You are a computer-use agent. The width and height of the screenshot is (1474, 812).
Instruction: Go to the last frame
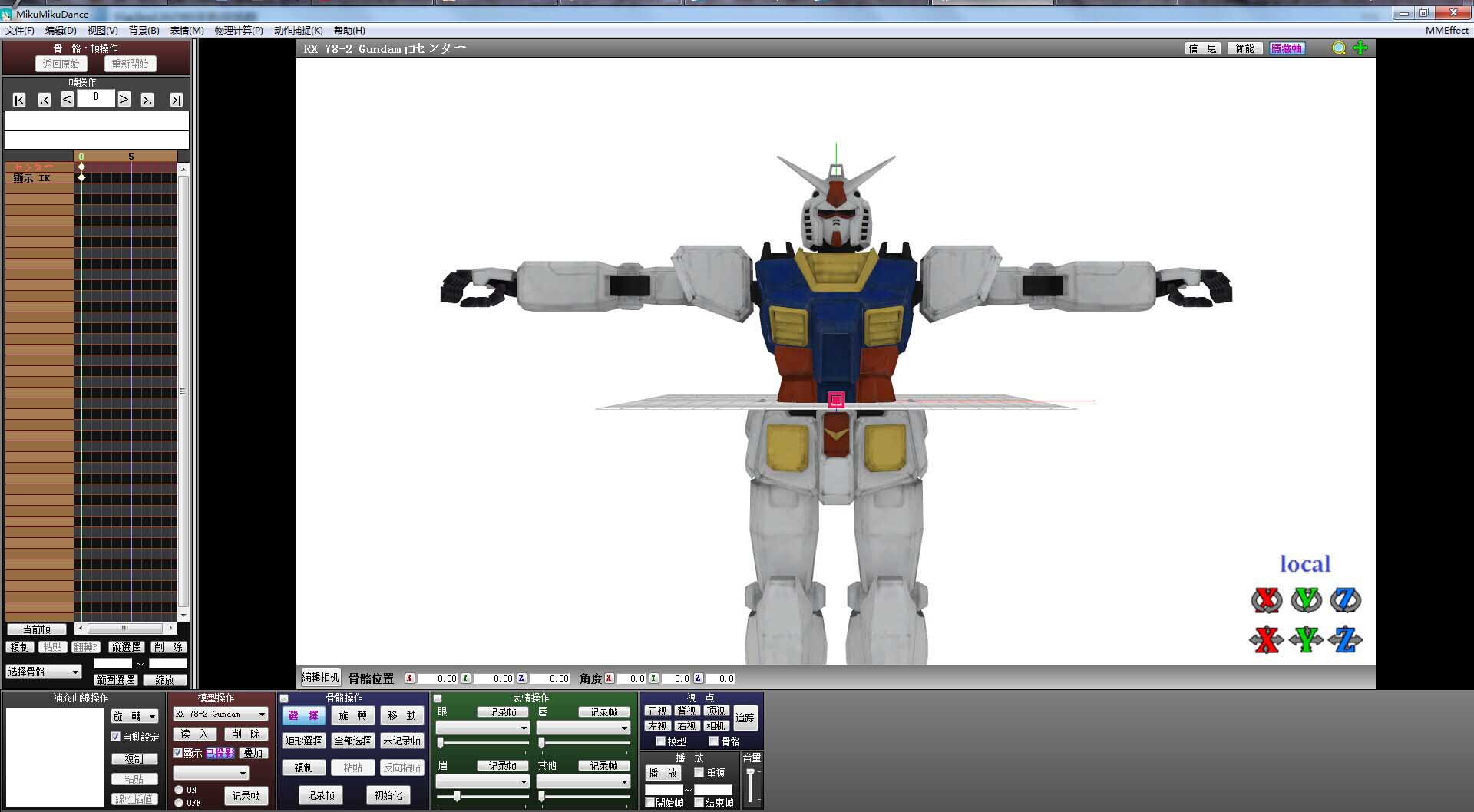tap(176, 100)
